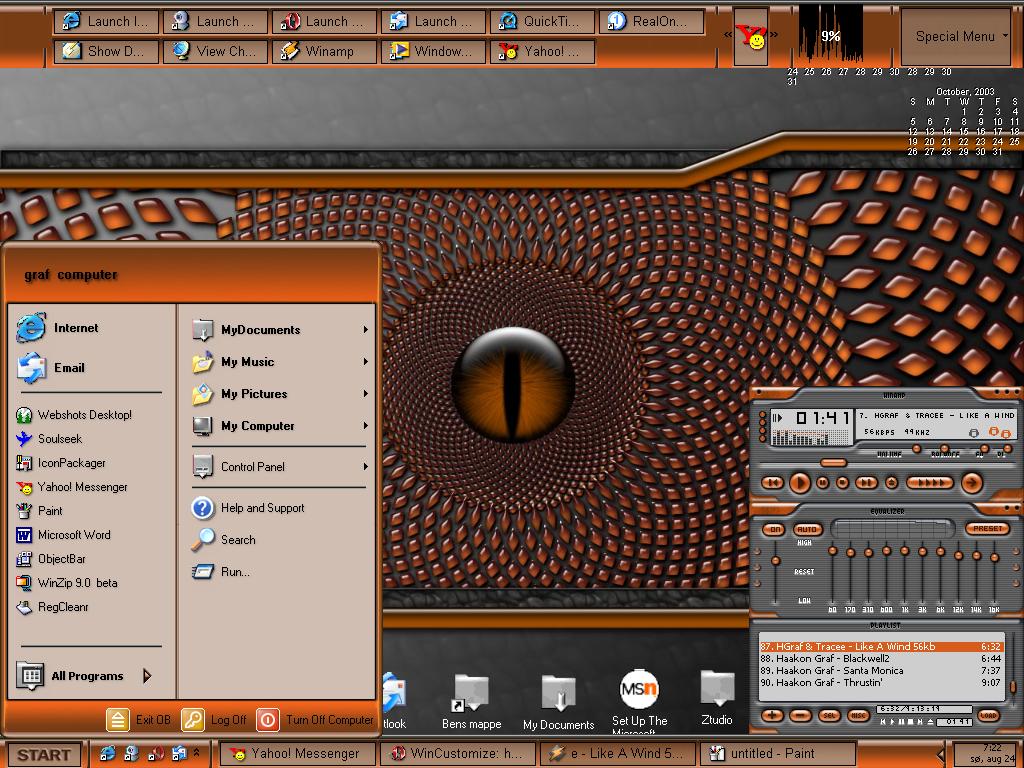Image resolution: width=1024 pixels, height=768 pixels.
Task: Open the Special Menu dropdown
Action: [959, 37]
